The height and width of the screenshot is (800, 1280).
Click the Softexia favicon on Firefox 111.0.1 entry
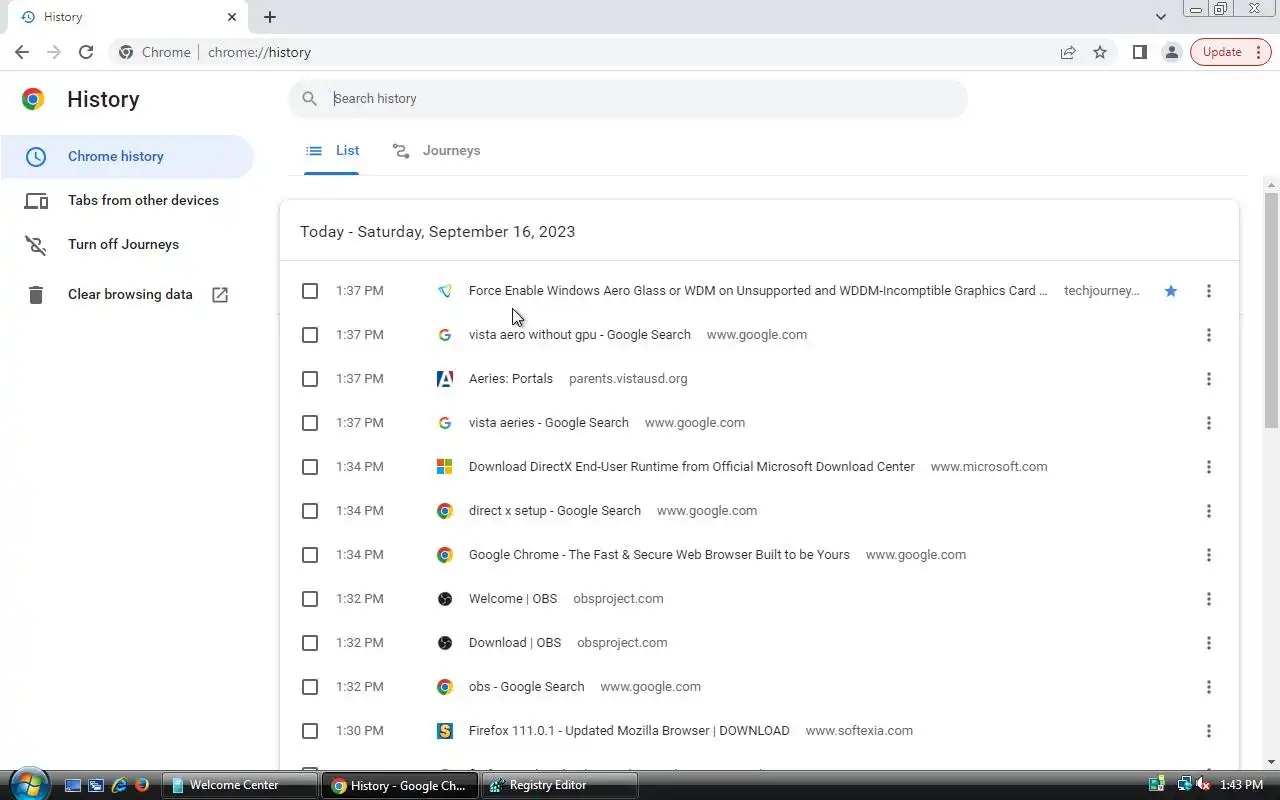pyautogui.click(x=445, y=731)
